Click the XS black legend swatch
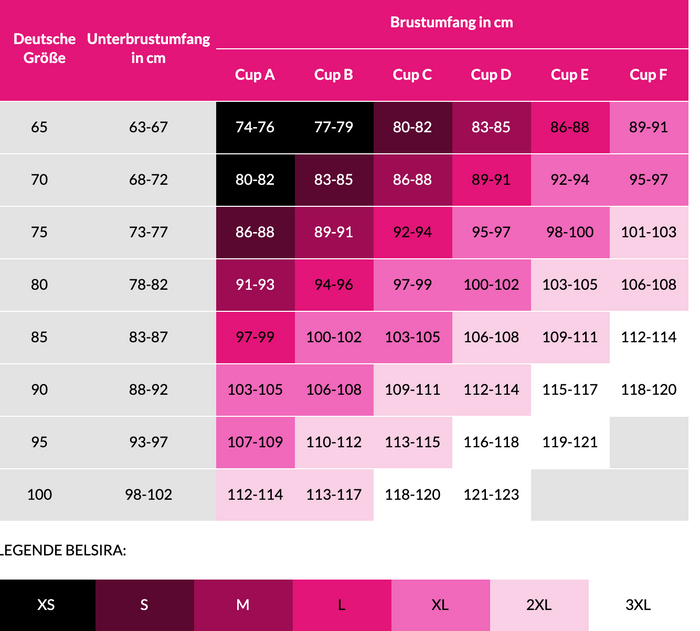The width and height of the screenshot is (700, 631). pyautogui.click(x=47, y=605)
